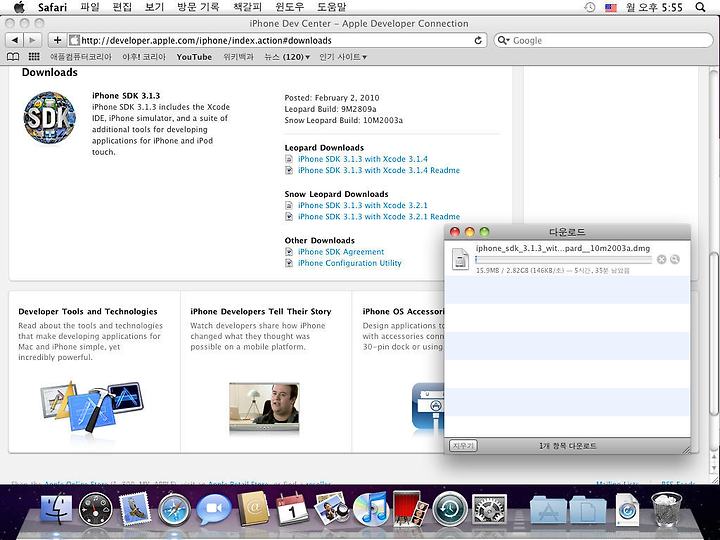Open the Apple menu
Screen dimensions: 720x540
(19, 7)
